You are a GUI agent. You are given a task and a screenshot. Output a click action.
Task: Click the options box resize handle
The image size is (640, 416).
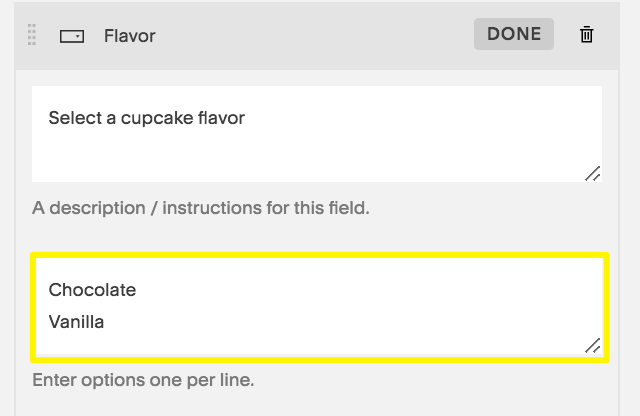coord(592,346)
